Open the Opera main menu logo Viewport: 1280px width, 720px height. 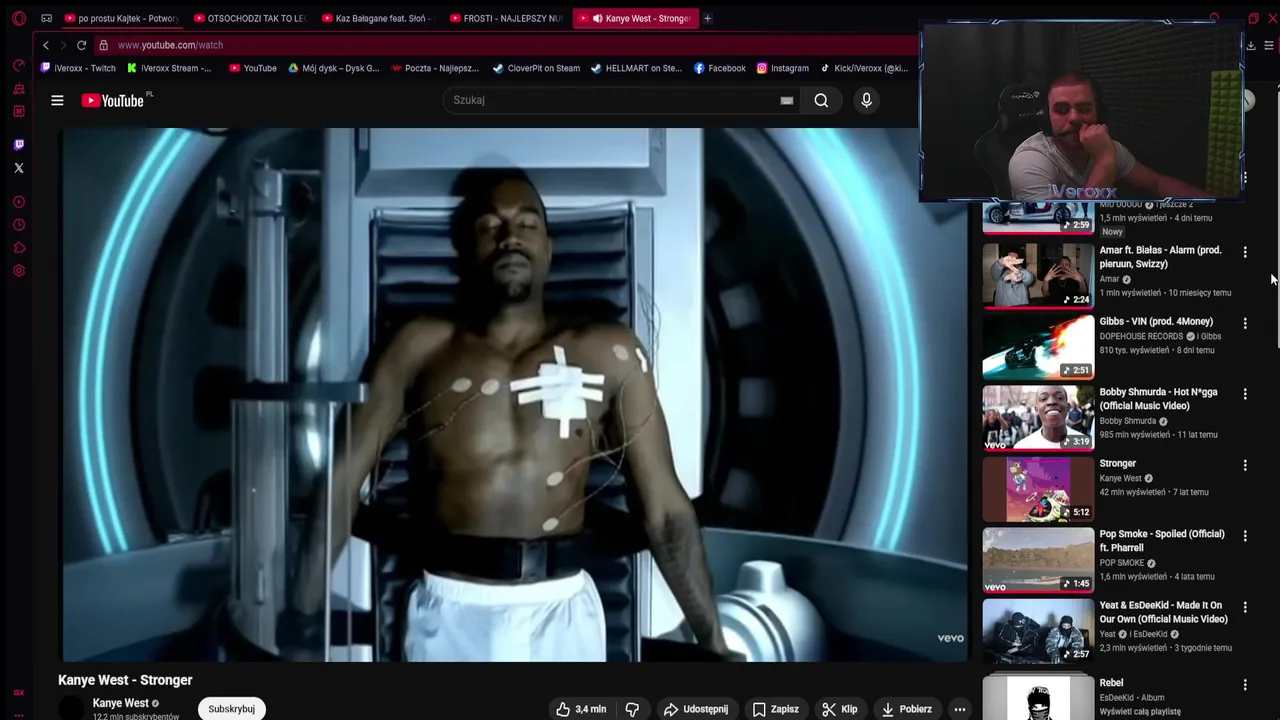coord(18,18)
